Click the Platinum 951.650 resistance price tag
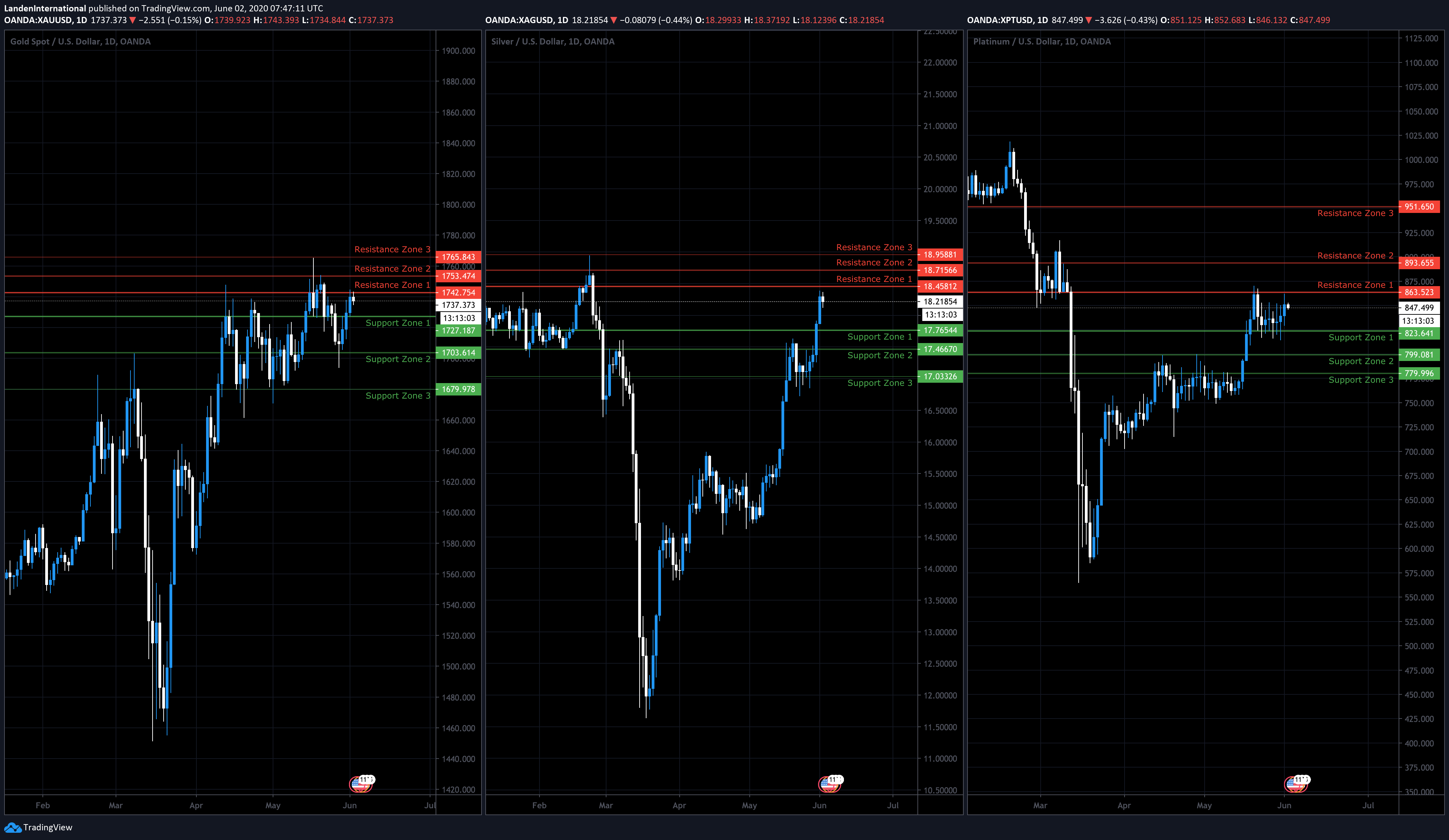This screenshot has width=1449, height=840. (1419, 206)
